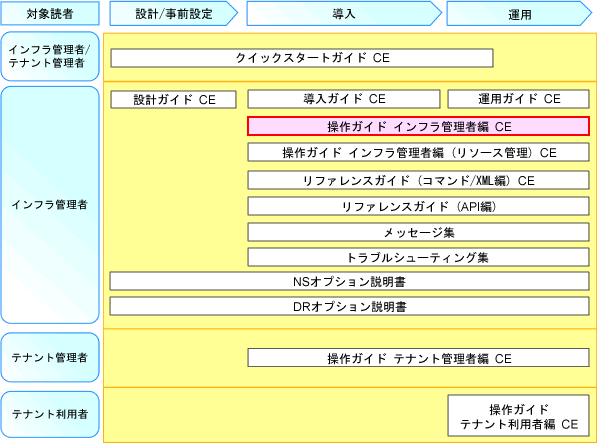
Task: Click the 運用 phase arrow header
Action: pyautogui.click(x=519, y=14)
